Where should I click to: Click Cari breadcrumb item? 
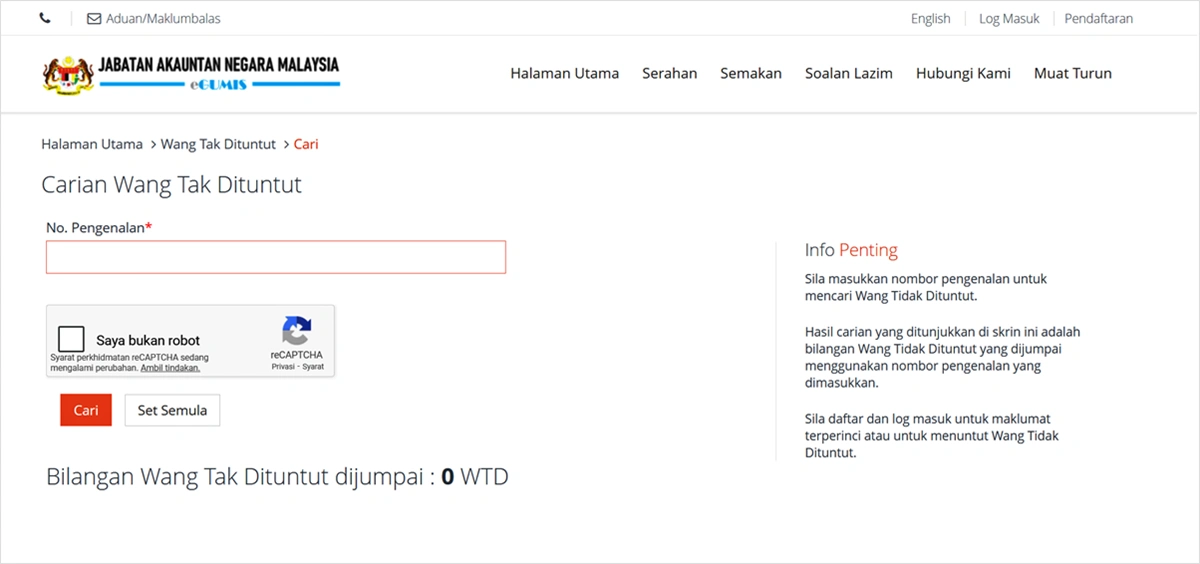(x=306, y=144)
